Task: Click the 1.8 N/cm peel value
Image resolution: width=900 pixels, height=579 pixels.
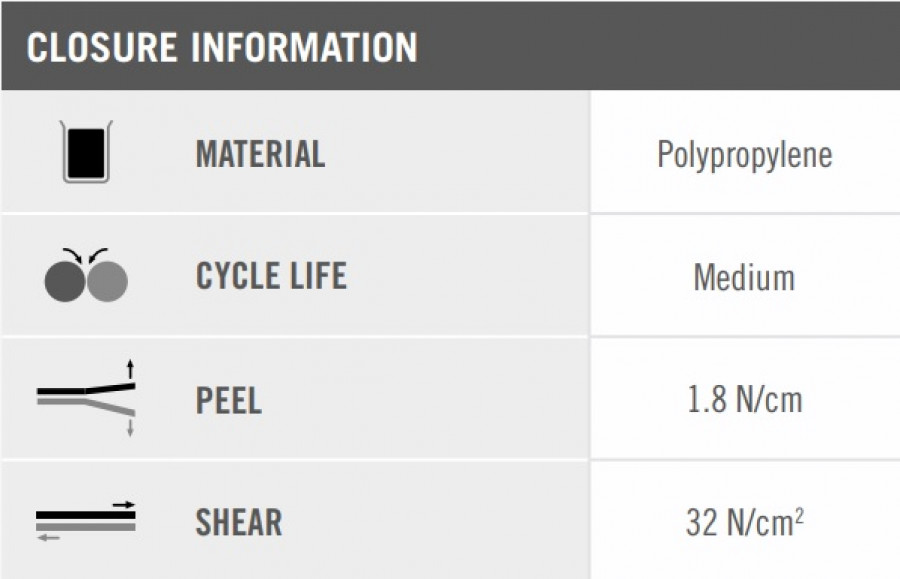Action: 744,399
